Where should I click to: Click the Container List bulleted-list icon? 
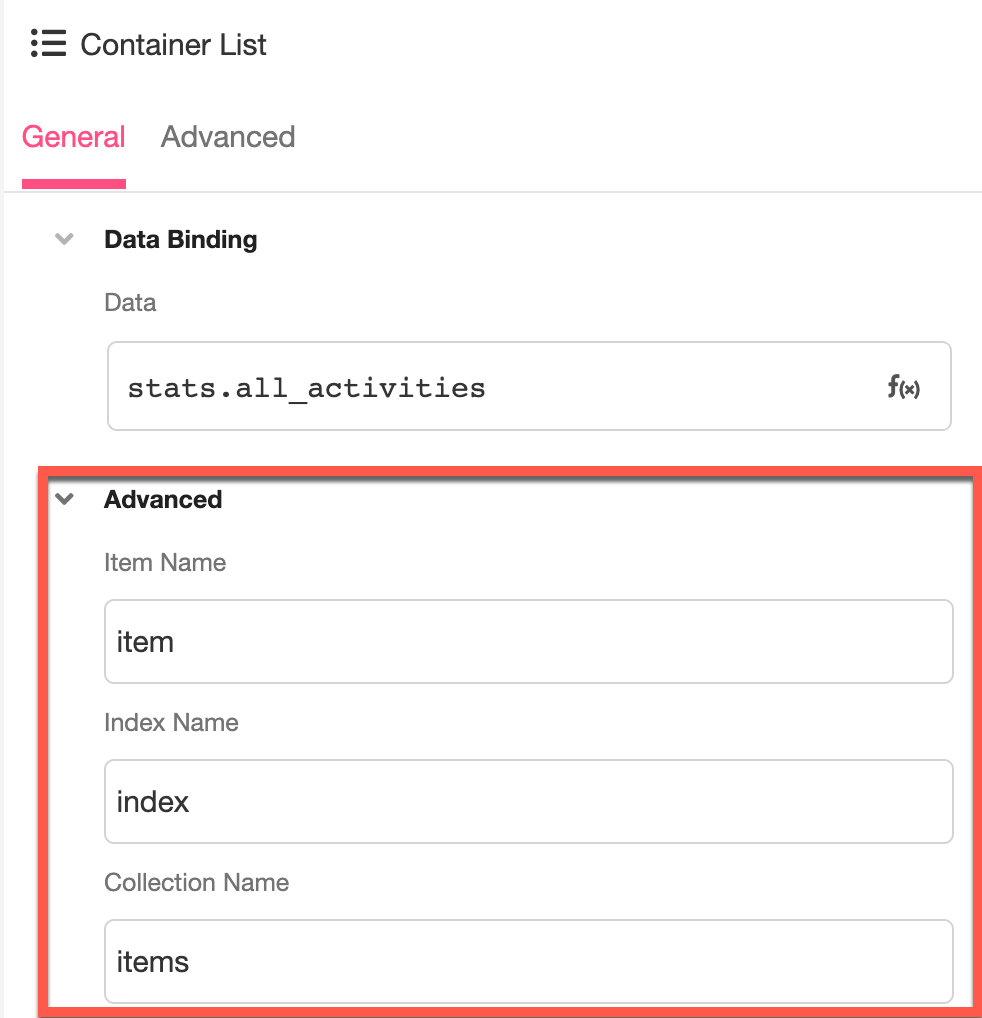click(47, 44)
